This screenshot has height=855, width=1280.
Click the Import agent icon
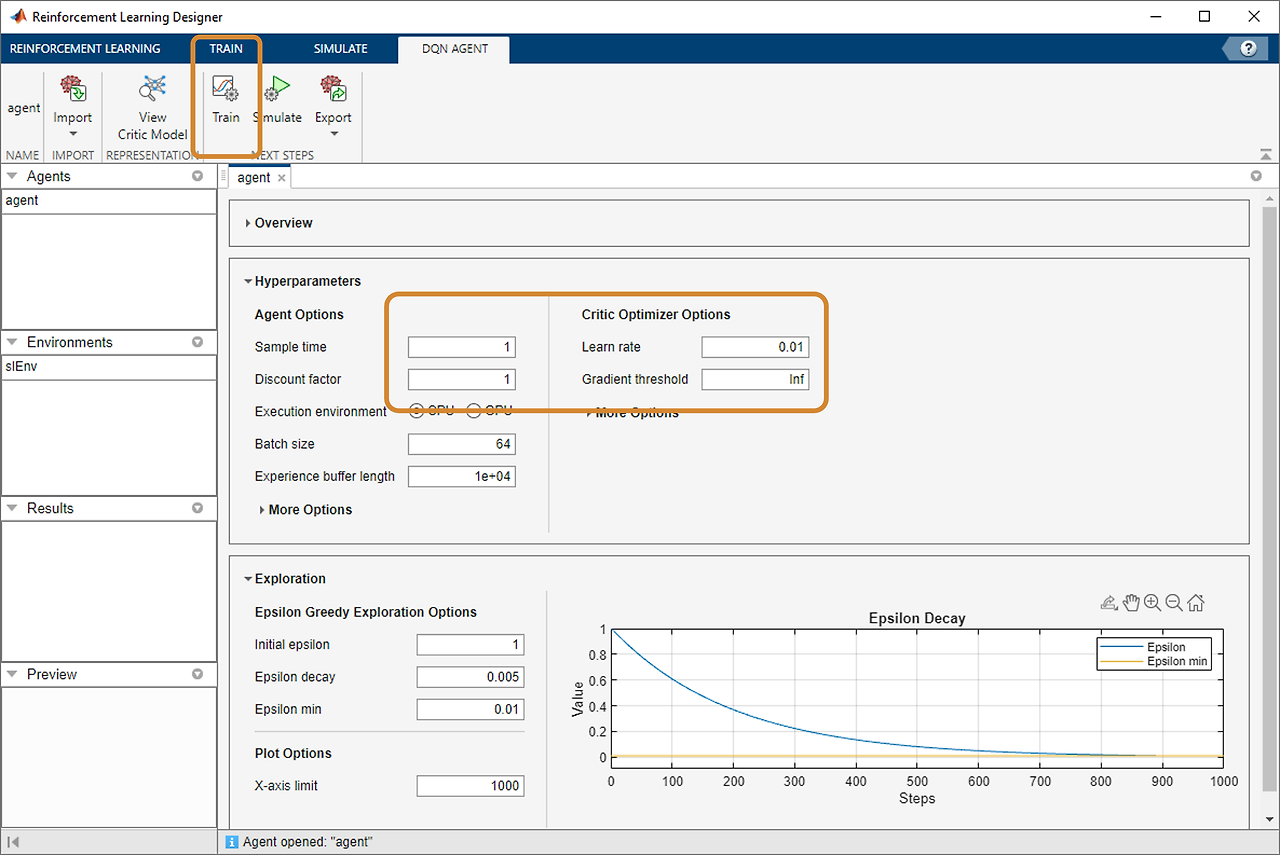[x=72, y=89]
